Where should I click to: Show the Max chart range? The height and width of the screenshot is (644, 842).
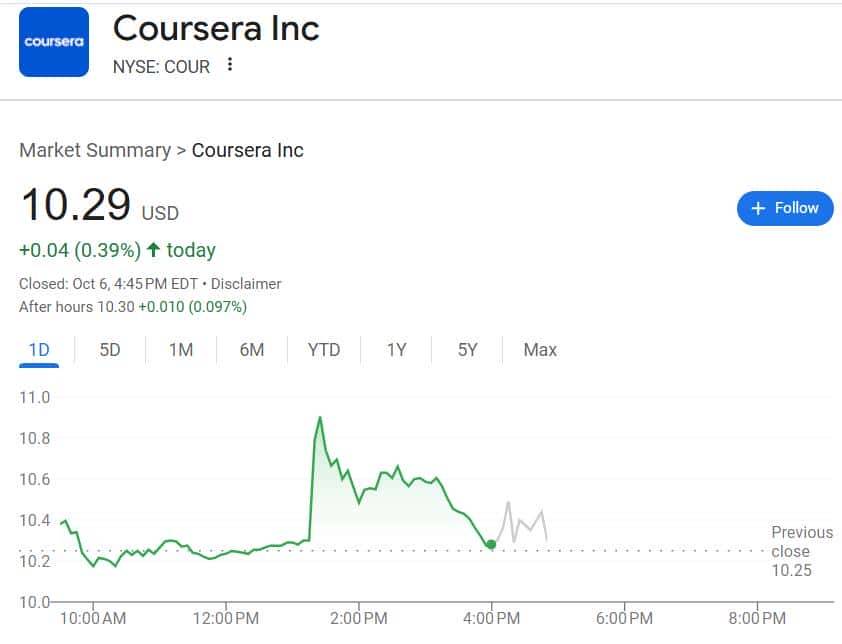pos(540,350)
